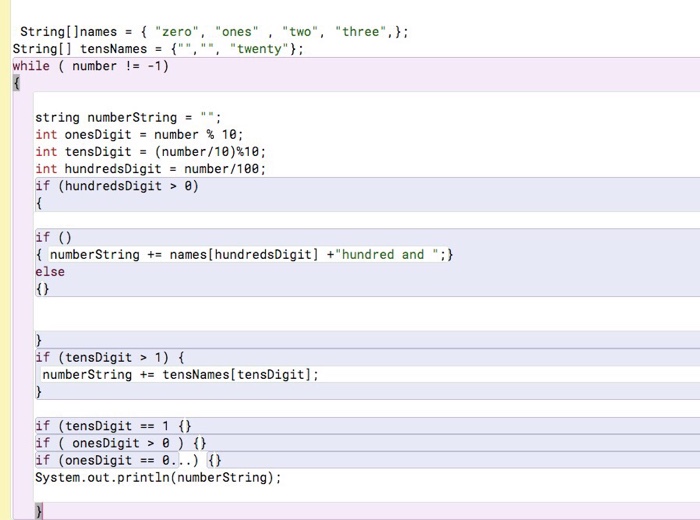Screen dimensions: 700x520
Task: Click the "hundred and " string literal
Action: pyautogui.click(x=387, y=255)
